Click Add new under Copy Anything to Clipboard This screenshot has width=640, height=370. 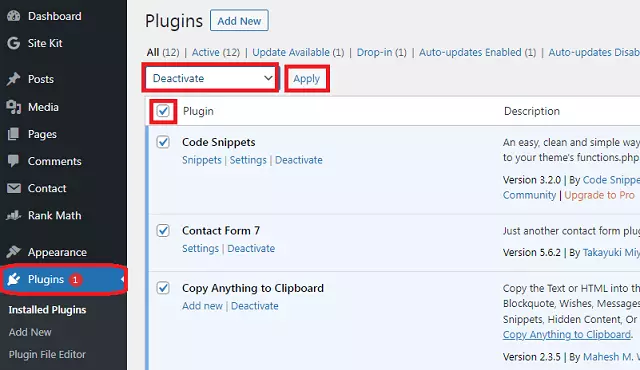click(x=202, y=306)
